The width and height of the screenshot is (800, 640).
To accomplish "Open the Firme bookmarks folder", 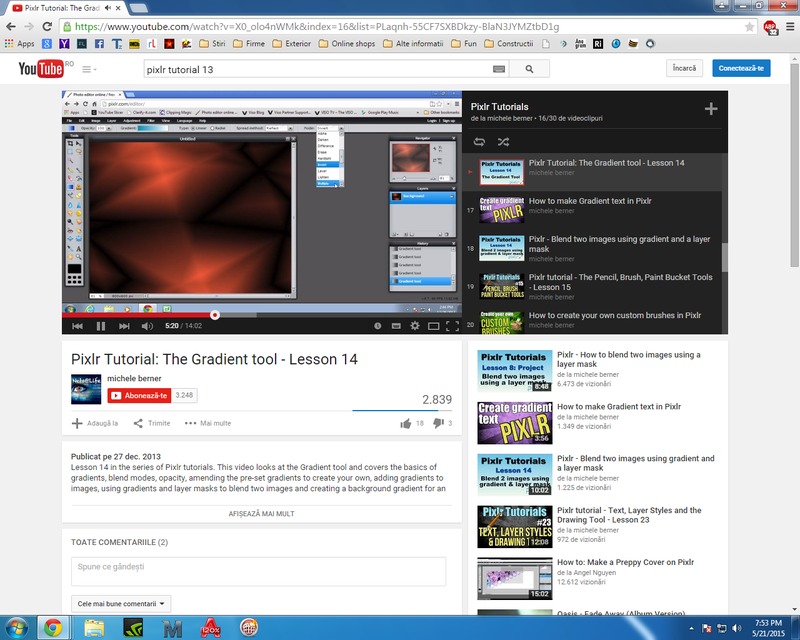I will click(248, 44).
